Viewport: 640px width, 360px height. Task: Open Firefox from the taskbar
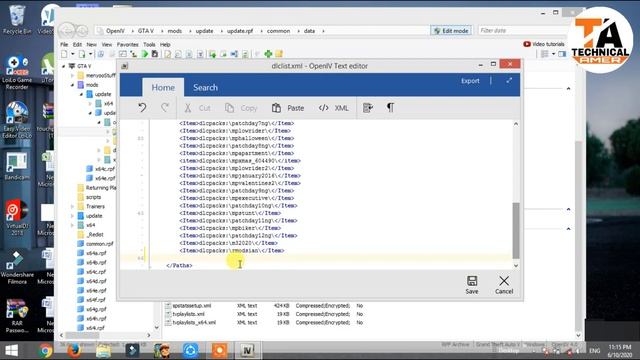(74, 351)
